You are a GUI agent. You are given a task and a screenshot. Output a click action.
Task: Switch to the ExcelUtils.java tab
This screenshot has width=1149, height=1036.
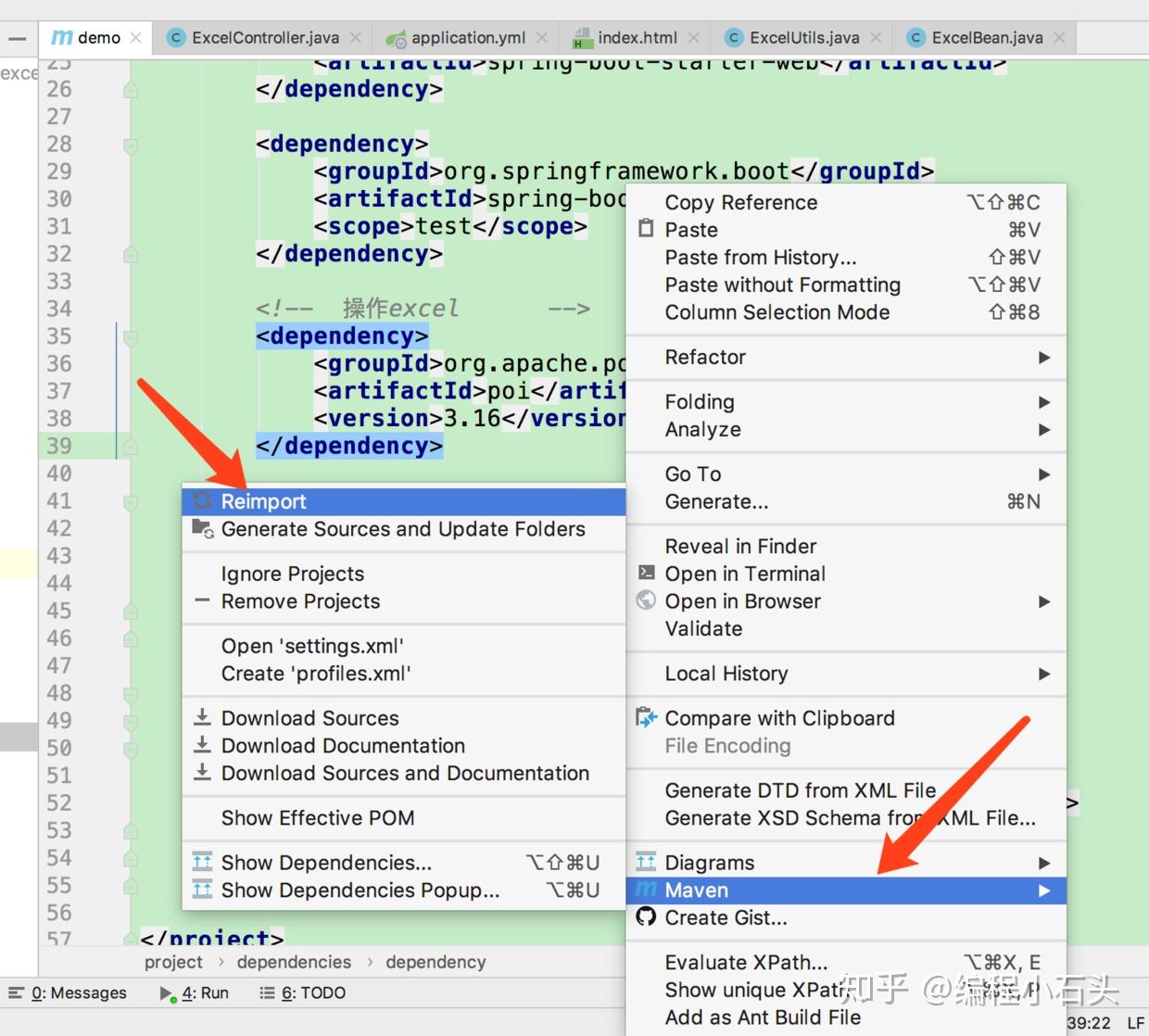pyautogui.click(x=804, y=38)
